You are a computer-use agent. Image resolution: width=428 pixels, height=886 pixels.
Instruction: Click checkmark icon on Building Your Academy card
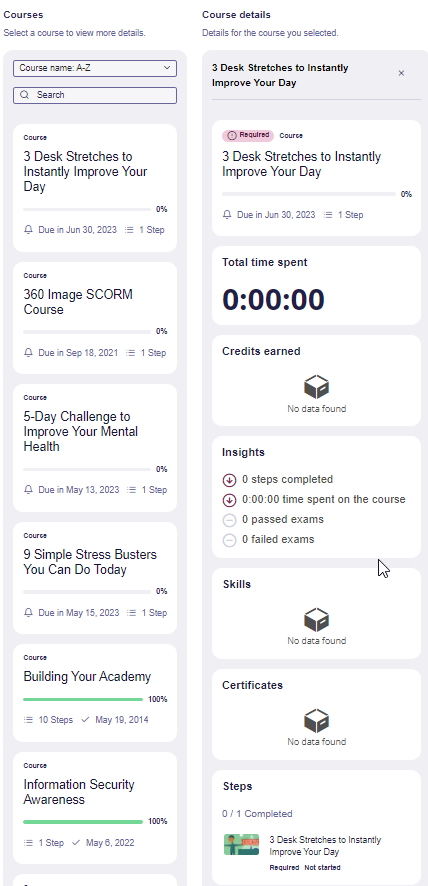(x=85, y=720)
